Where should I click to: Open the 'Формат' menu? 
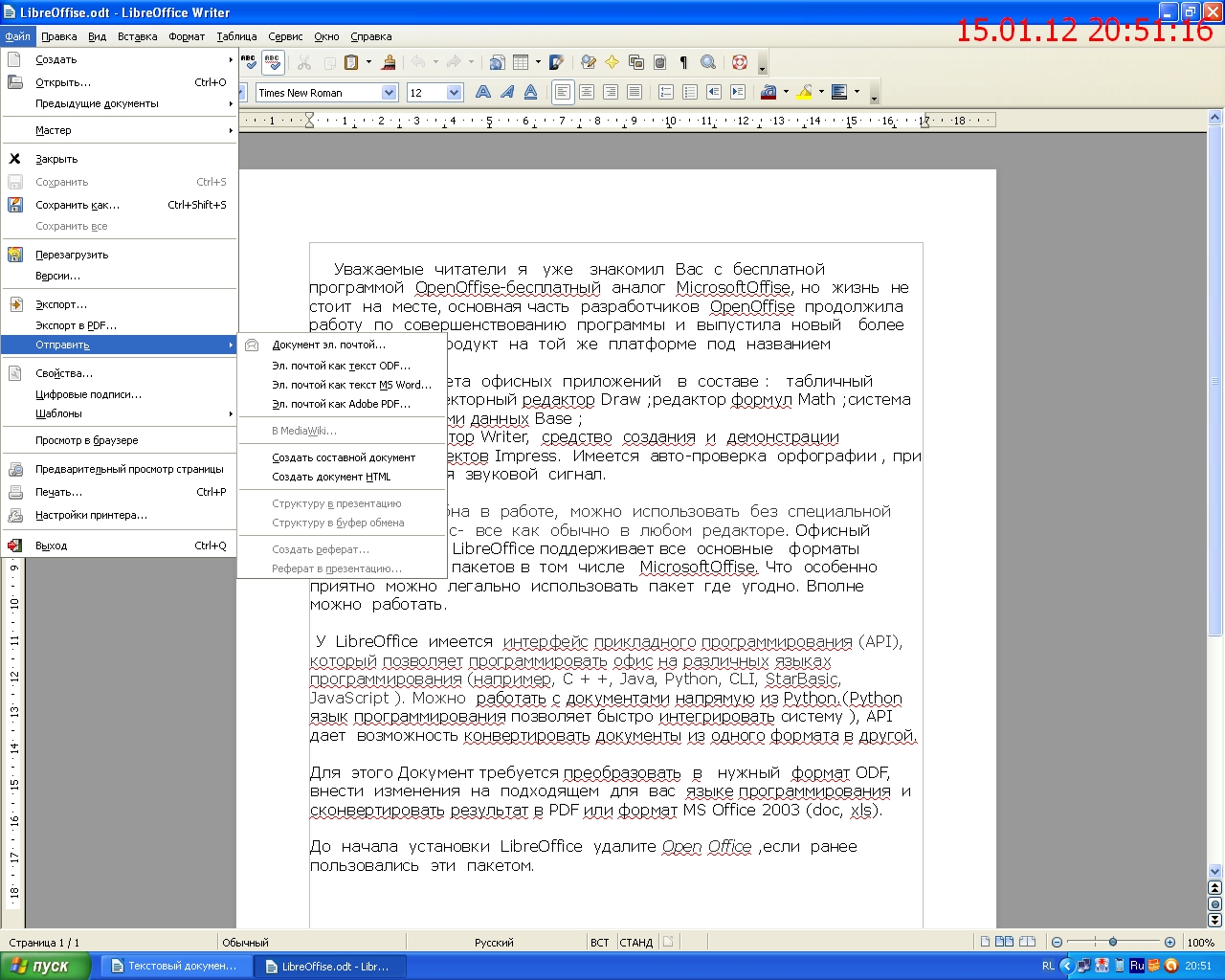tap(187, 36)
